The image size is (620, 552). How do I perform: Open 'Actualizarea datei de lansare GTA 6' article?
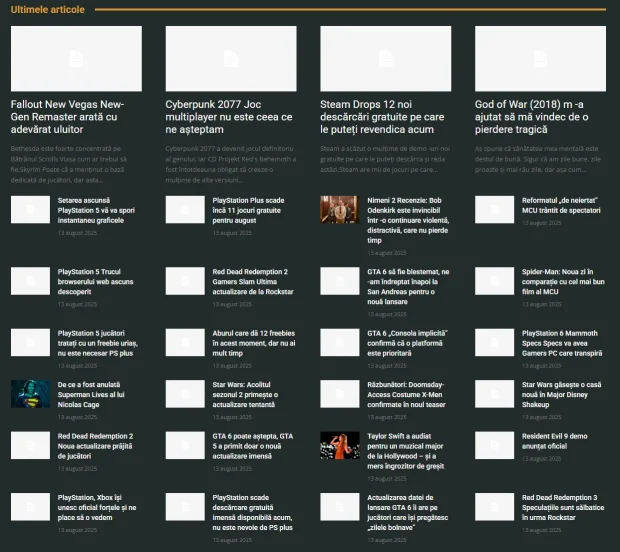407,513
